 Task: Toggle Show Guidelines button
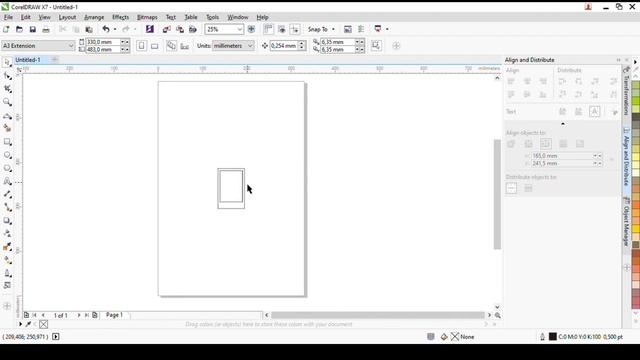[x=295, y=29]
